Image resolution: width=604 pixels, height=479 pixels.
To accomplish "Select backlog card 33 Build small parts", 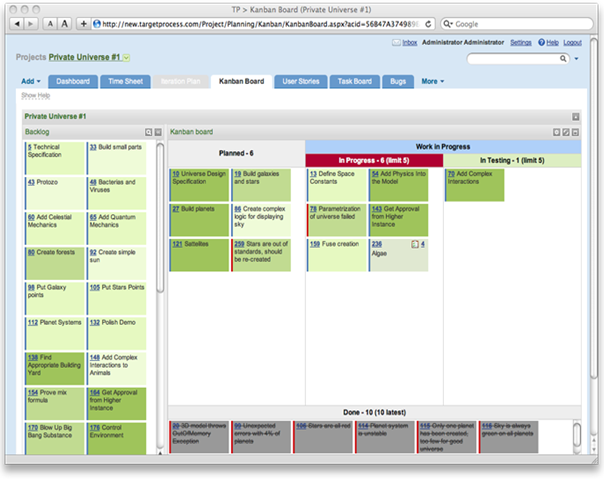I will pyautogui.click(x=117, y=158).
